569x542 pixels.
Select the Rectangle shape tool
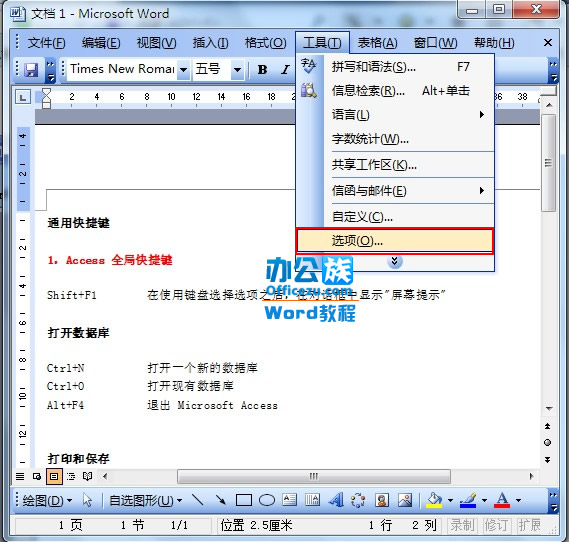(x=244, y=500)
